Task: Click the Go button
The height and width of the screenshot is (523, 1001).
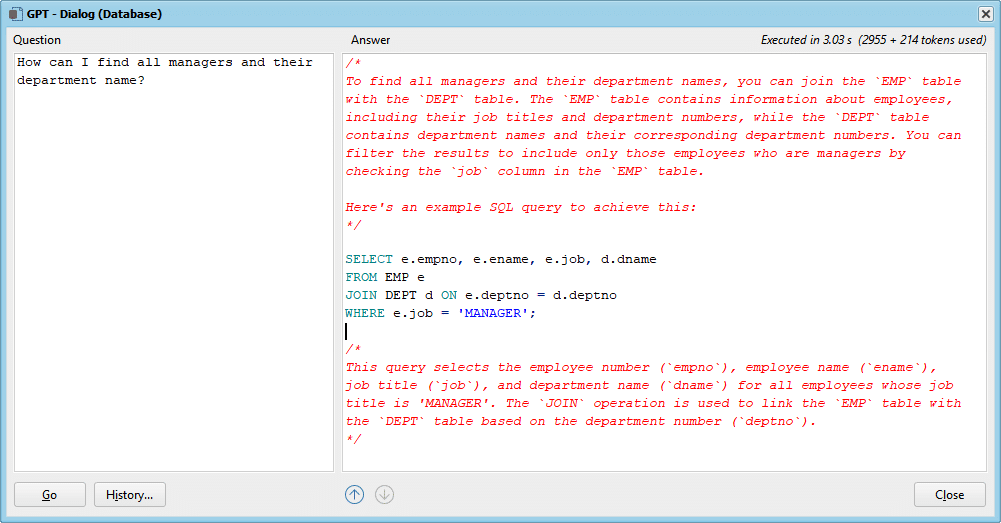Action: [49, 495]
